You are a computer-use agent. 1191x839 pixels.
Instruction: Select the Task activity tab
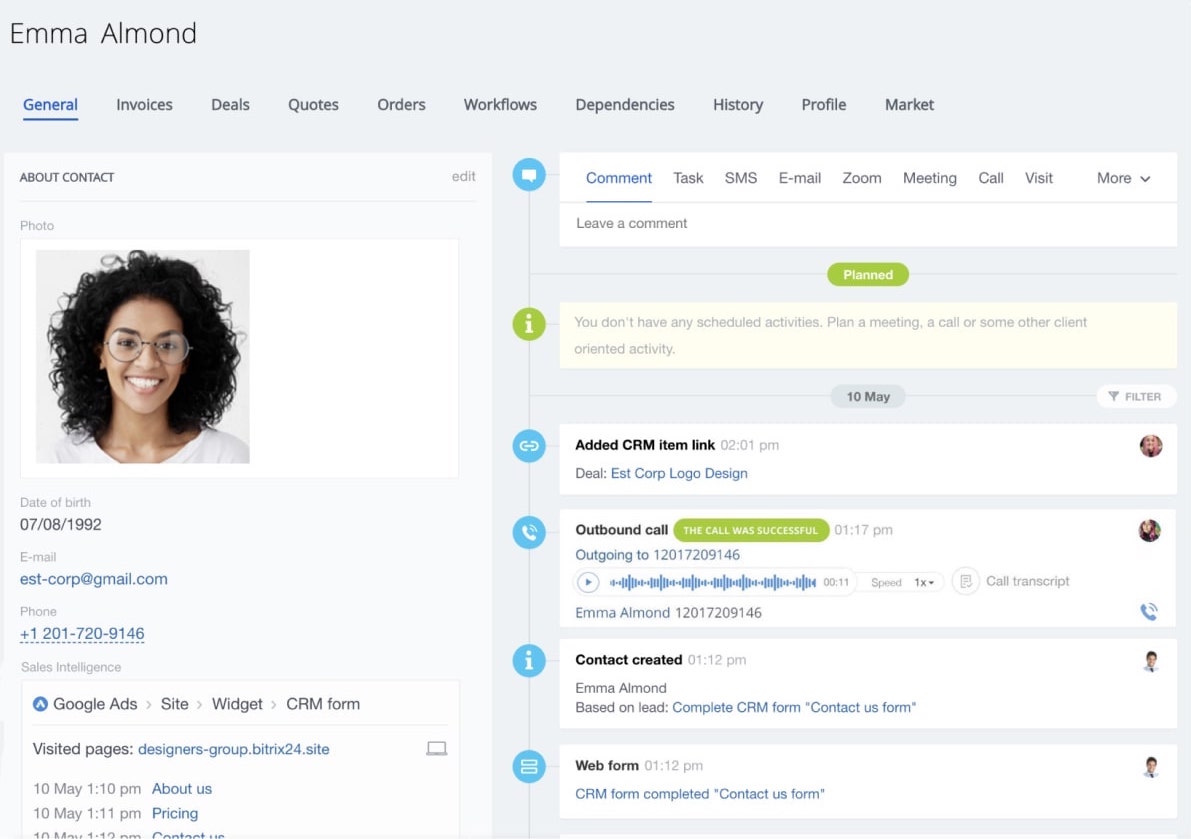point(688,178)
